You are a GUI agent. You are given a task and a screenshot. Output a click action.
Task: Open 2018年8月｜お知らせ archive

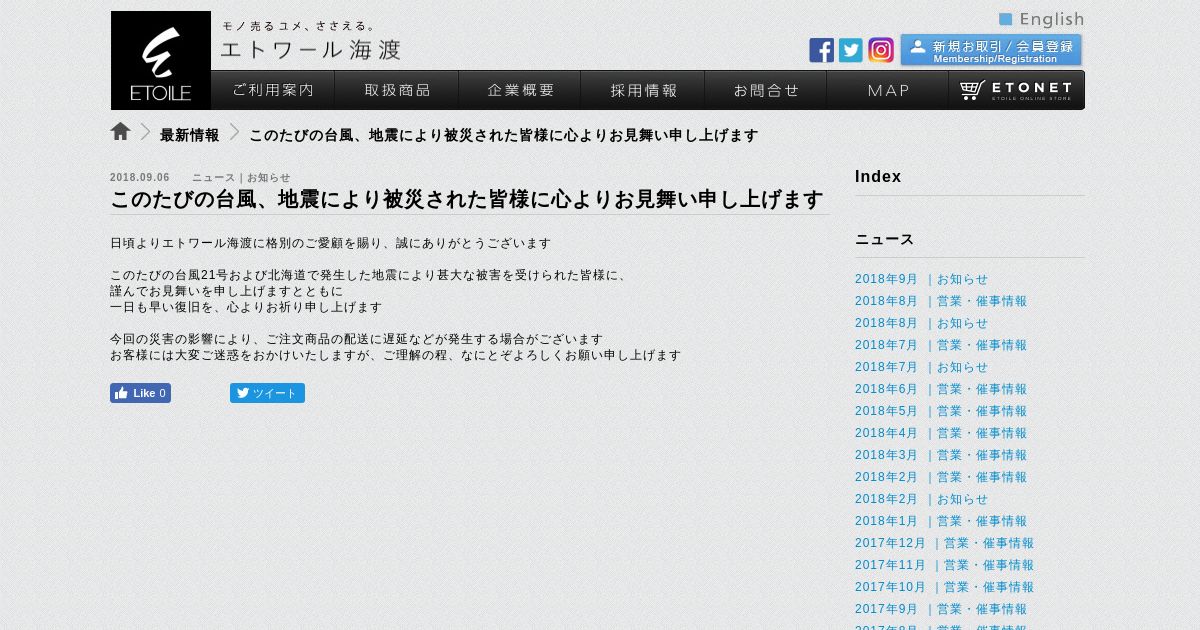[921, 323]
